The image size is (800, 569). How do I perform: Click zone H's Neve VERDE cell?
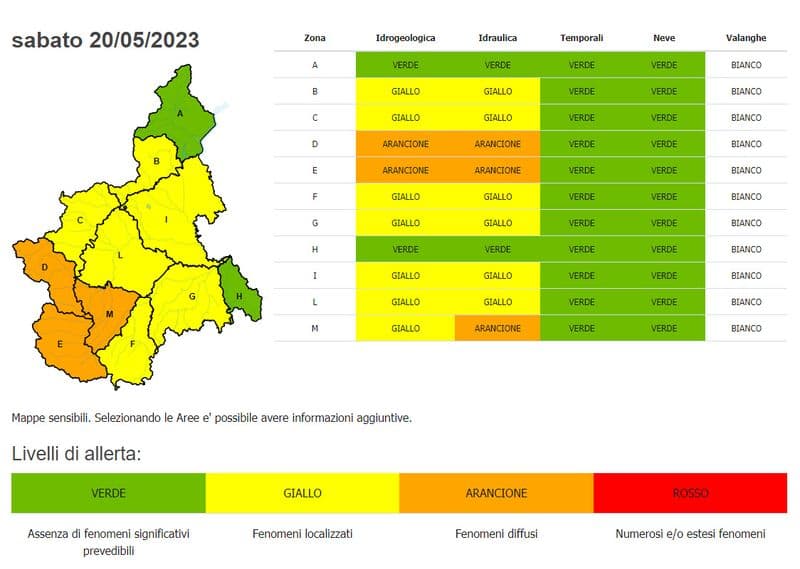(664, 249)
